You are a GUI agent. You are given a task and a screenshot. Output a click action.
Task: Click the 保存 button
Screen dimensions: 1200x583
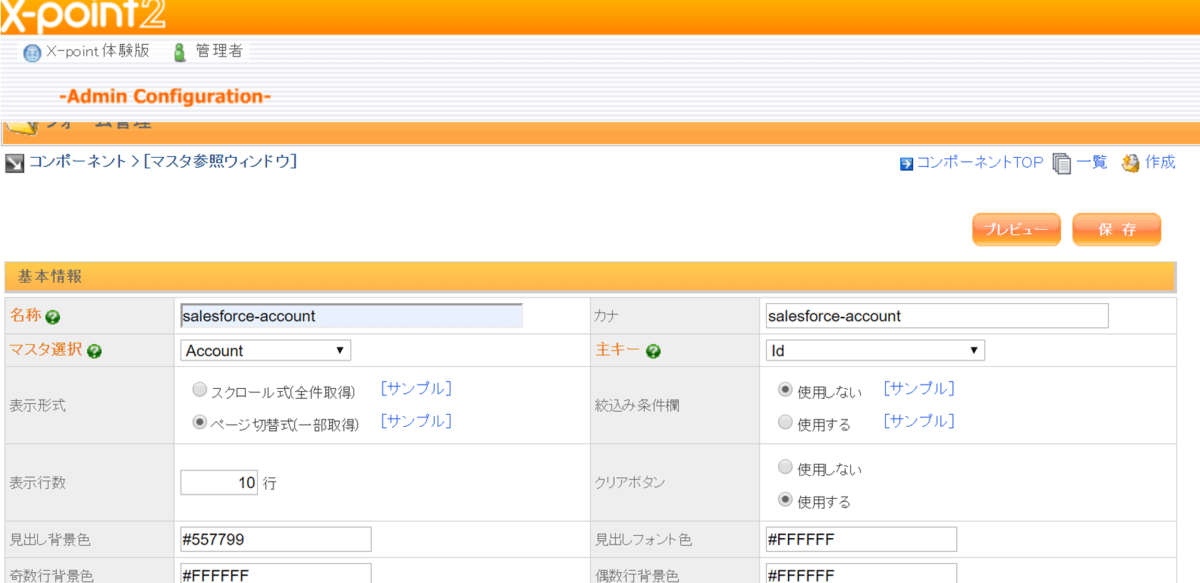[x=1117, y=229]
